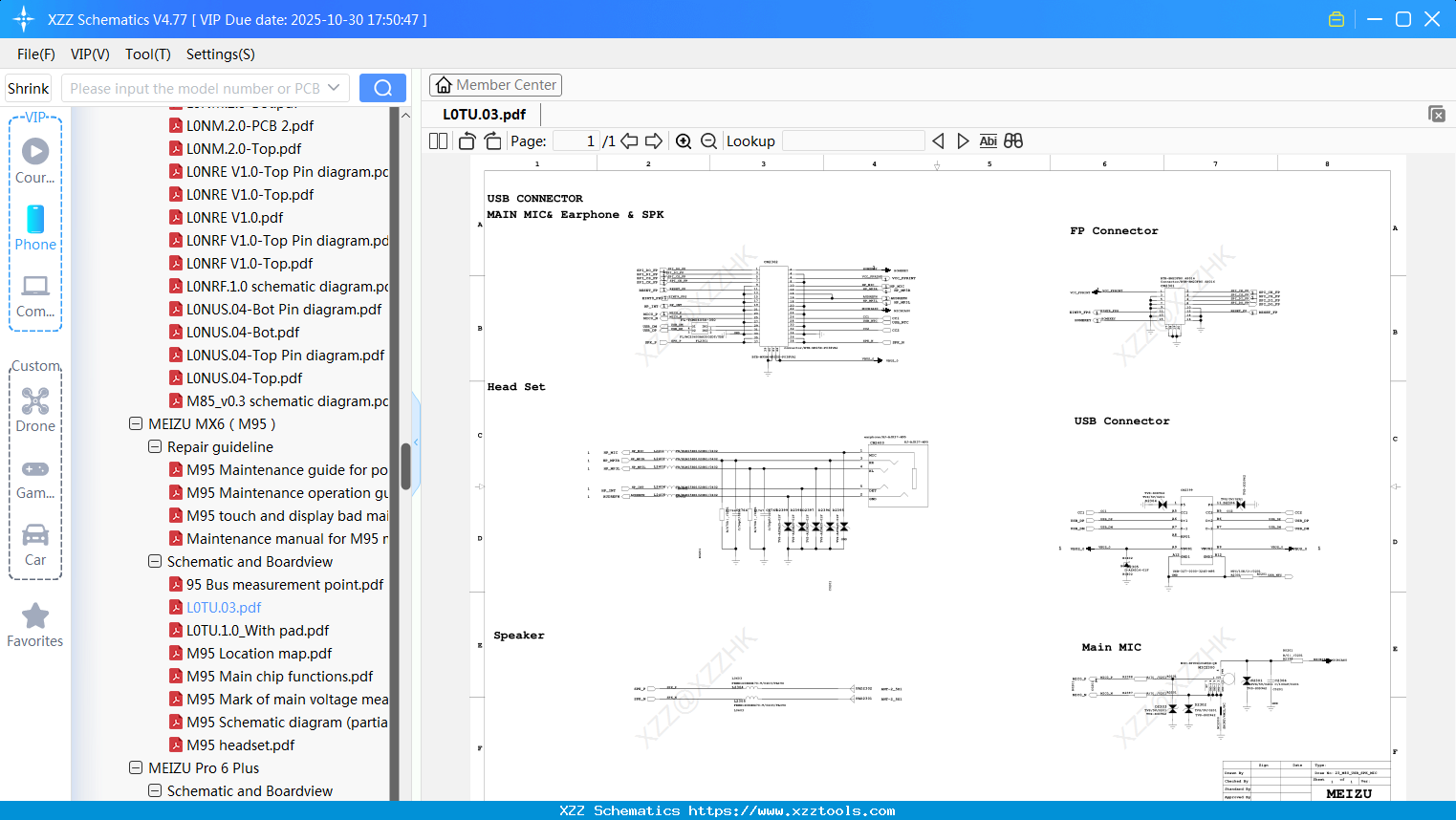This screenshot has height=820, width=1456.
Task: Open the Member Center
Action: coord(495,85)
